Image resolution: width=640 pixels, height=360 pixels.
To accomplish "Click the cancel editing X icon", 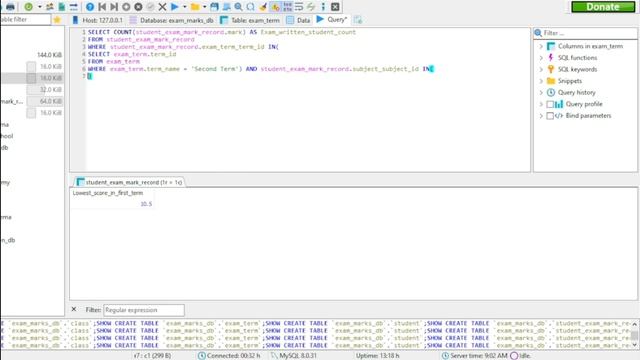I will [162, 7].
